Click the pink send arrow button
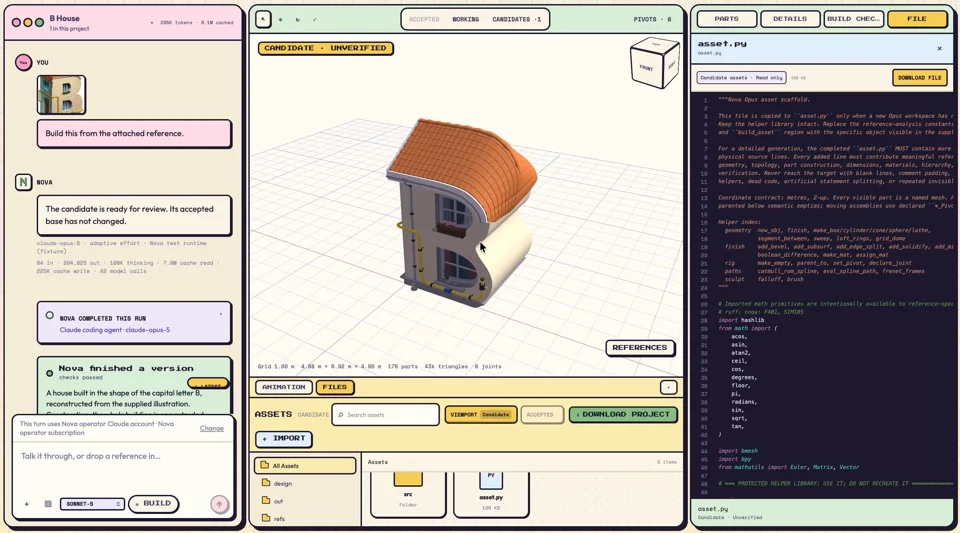The height and width of the screenshot is (533, 960). (x=219, y=504)
